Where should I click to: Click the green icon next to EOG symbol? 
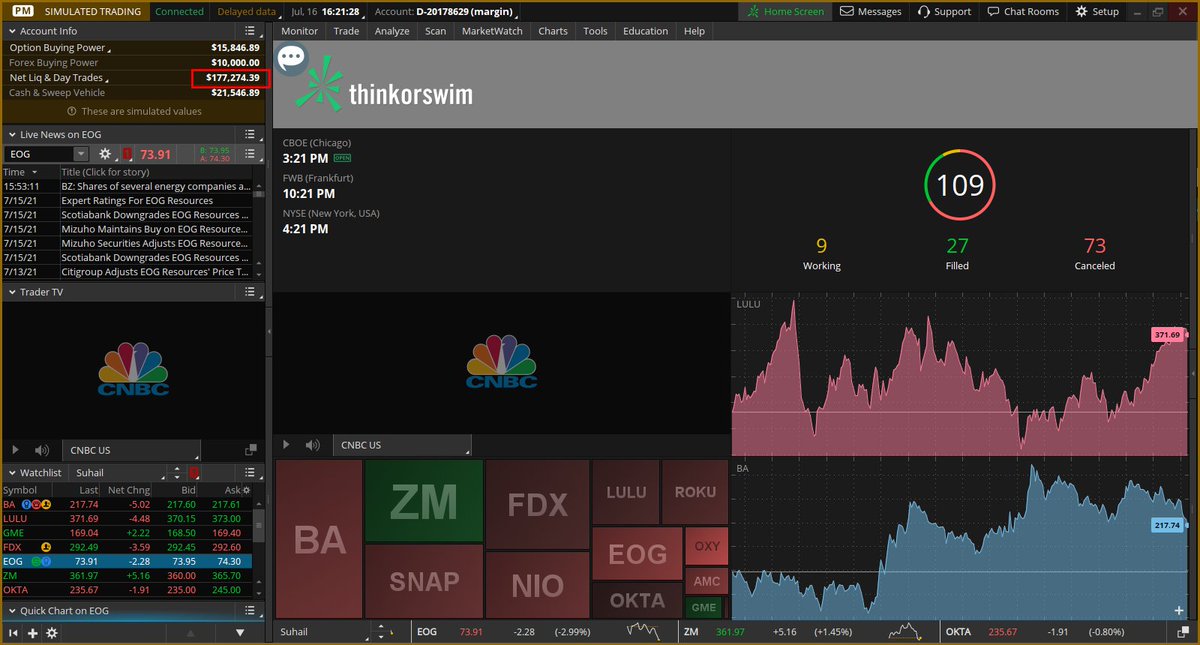pyautogui.click(x=35, y=561)
